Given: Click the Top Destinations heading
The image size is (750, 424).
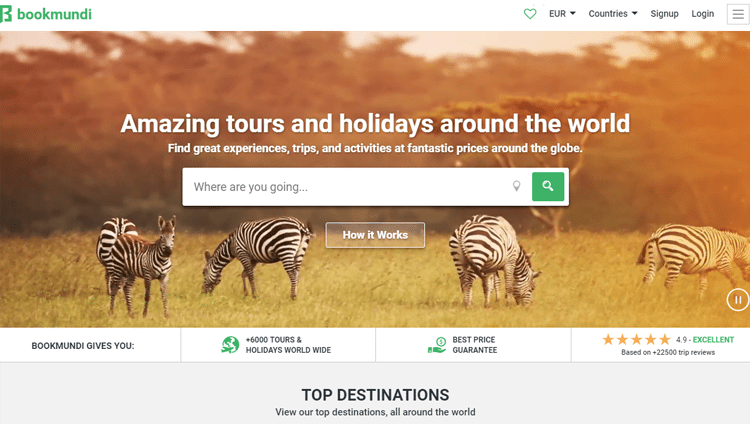Looking at the screenshot, I should (x=375, y=395).
